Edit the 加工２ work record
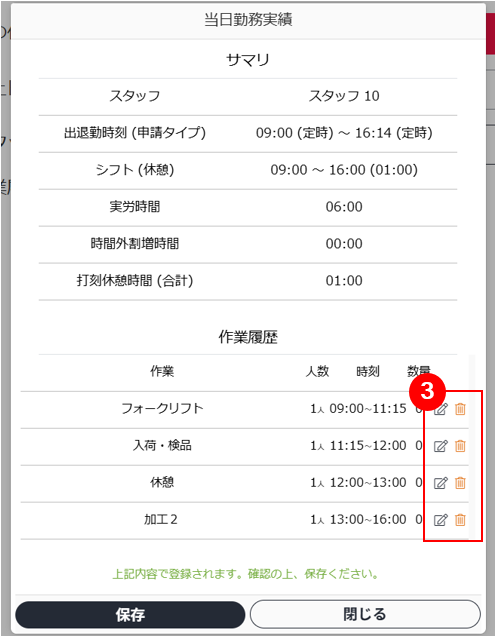 (x=441, y=520)
